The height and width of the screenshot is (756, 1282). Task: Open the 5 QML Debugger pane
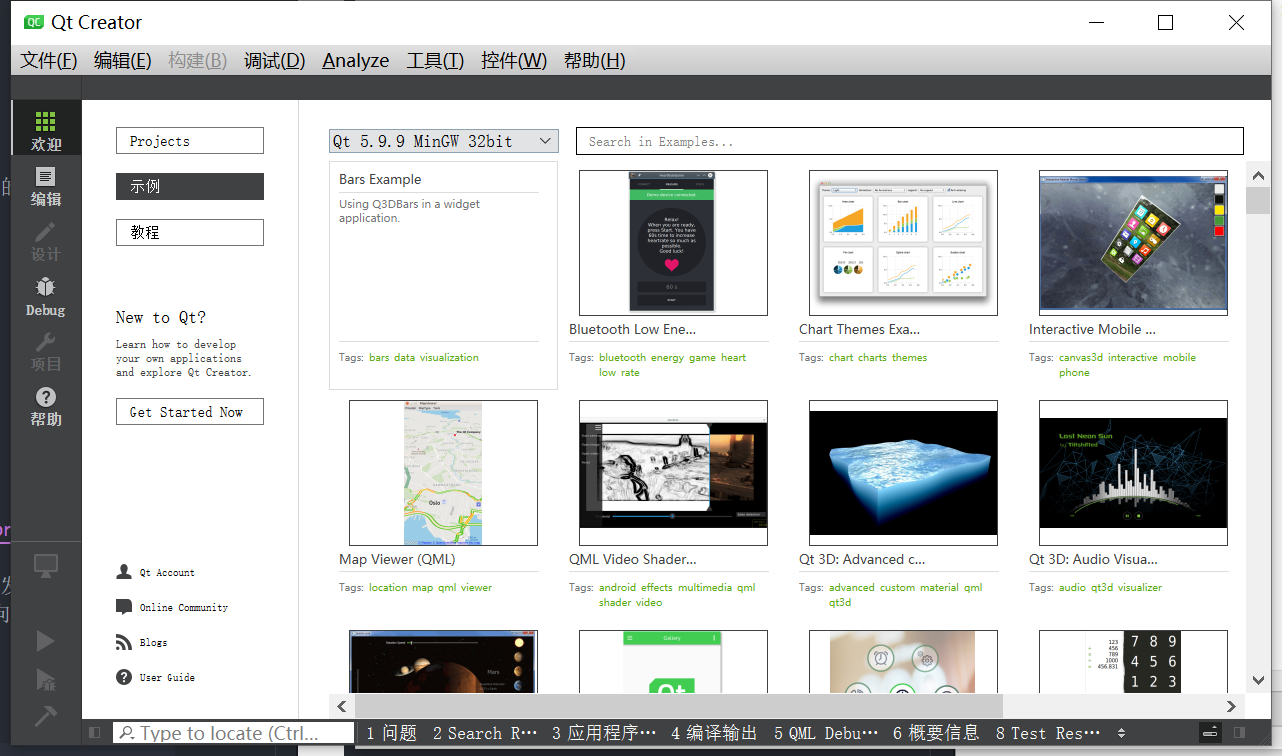[826, 733]
